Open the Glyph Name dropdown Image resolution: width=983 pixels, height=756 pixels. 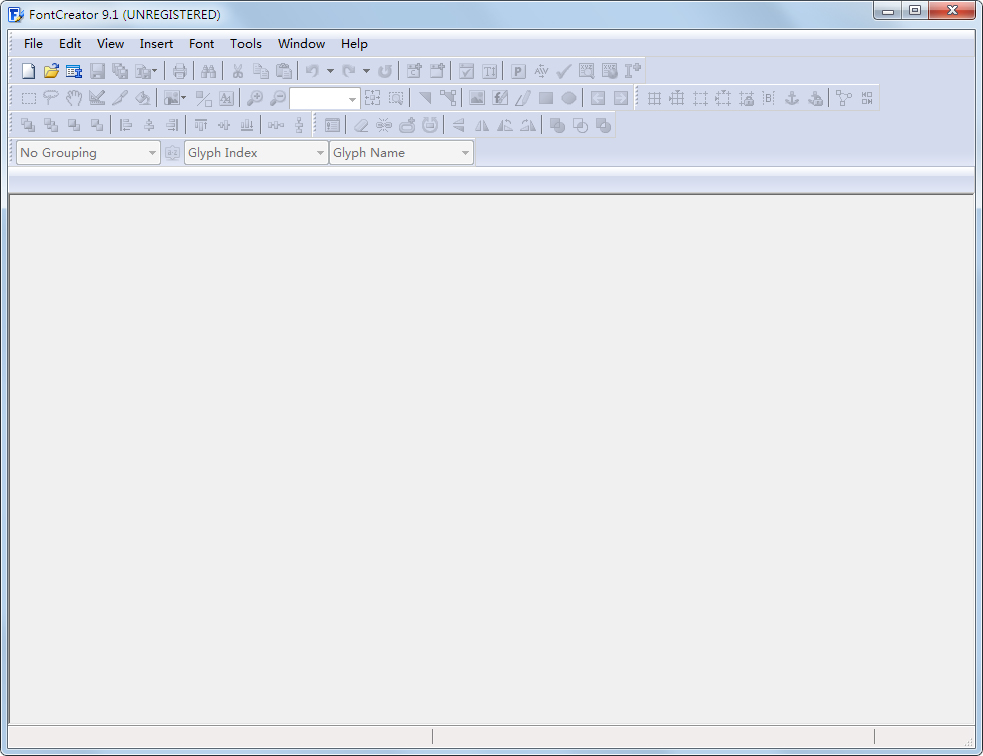pyautogui.click(x=464, y=152)
